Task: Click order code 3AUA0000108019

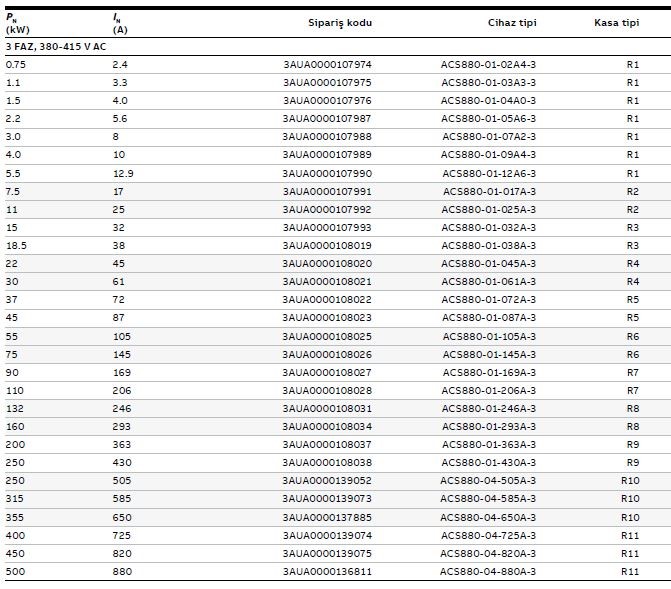Action: coord(327,245)
